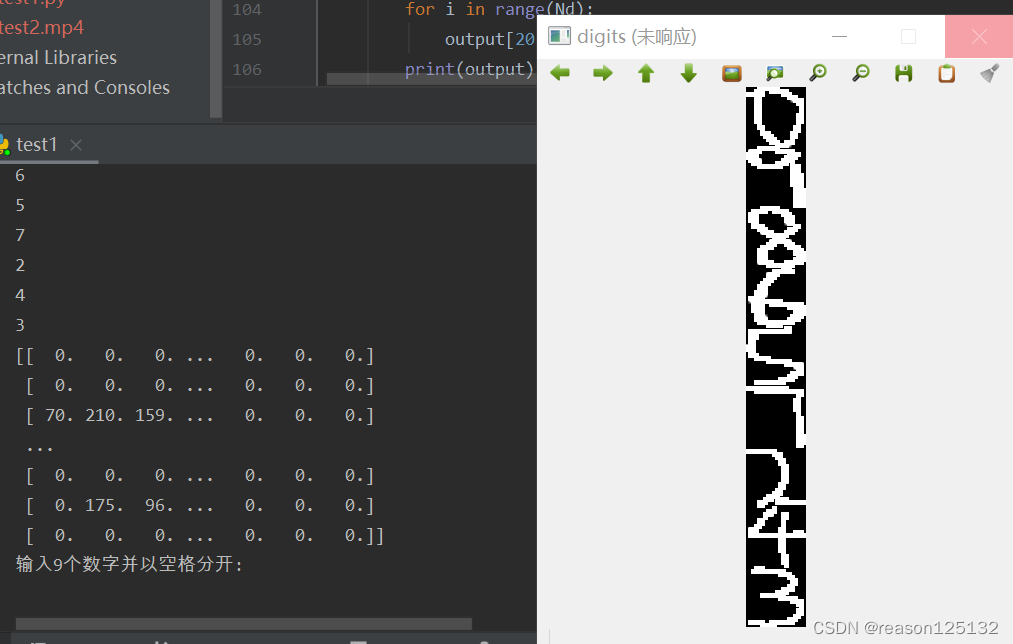Click the back arrow in digits toolbar

559,72
